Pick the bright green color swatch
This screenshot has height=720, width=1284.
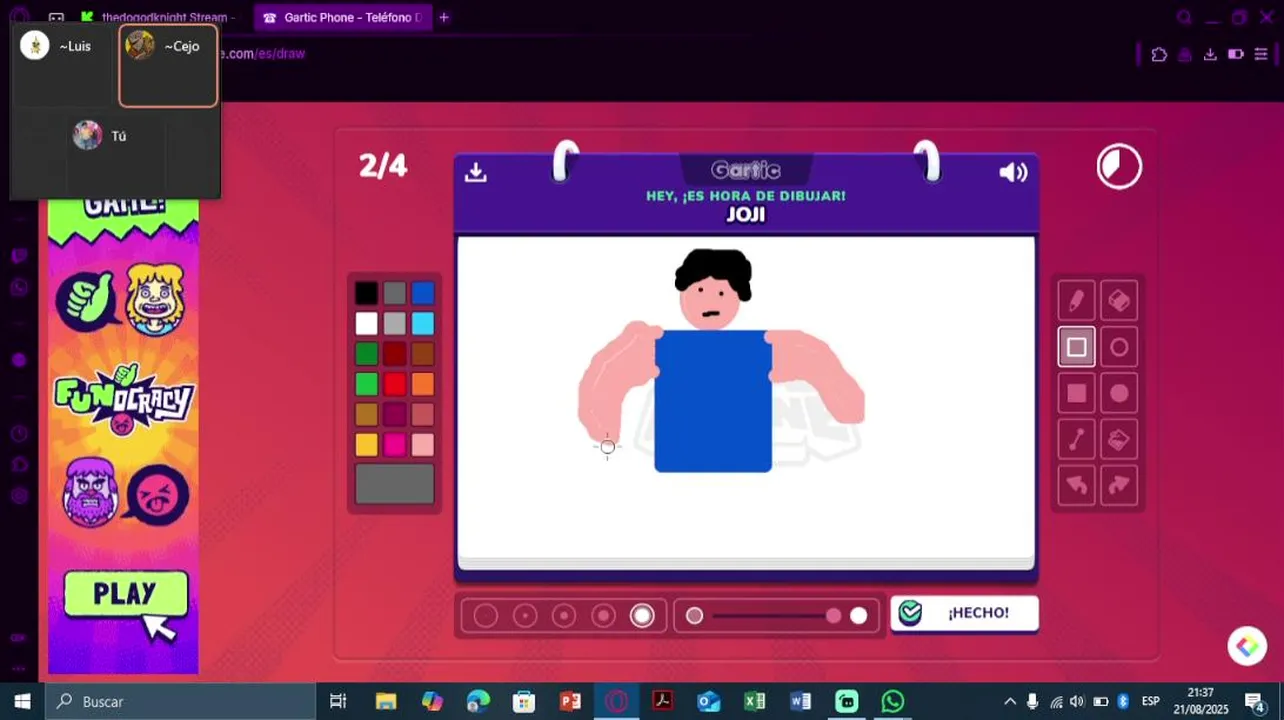pos(367,384)
